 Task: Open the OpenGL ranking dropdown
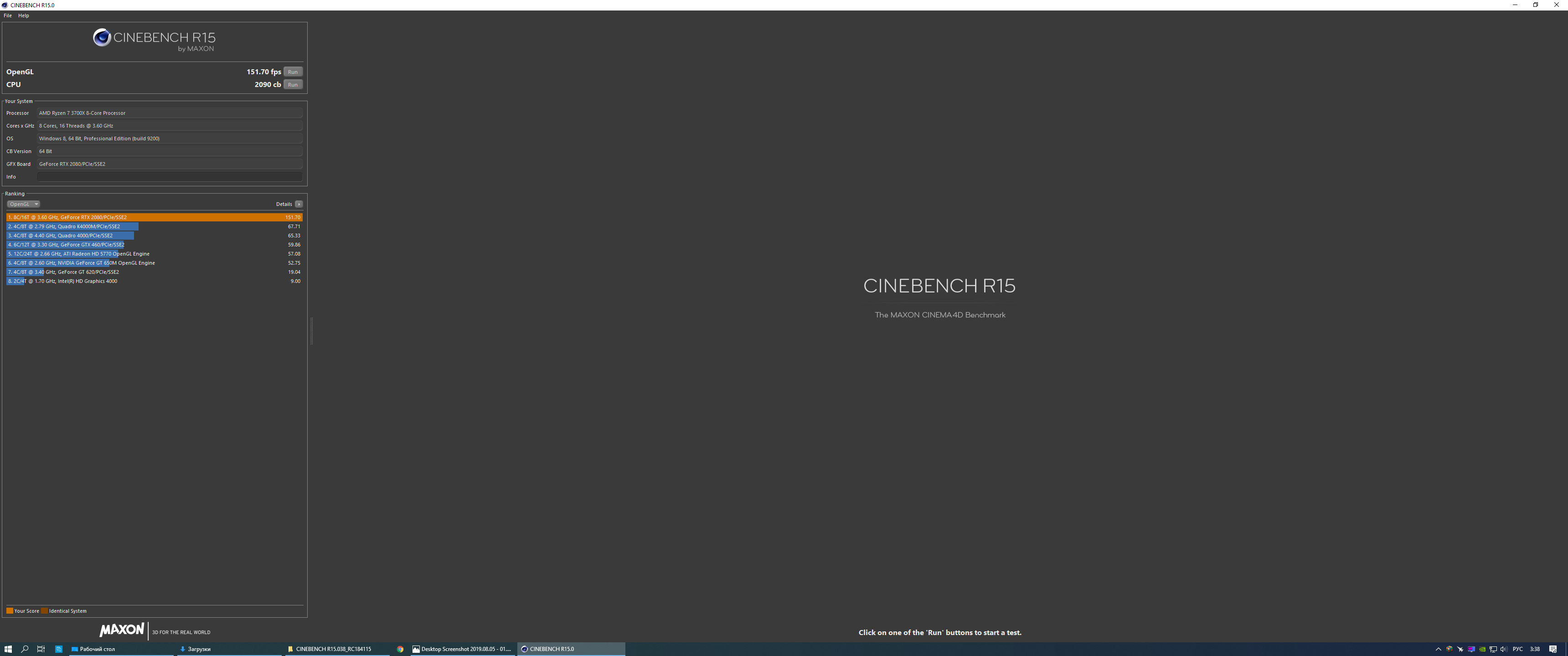click(23, 204)
